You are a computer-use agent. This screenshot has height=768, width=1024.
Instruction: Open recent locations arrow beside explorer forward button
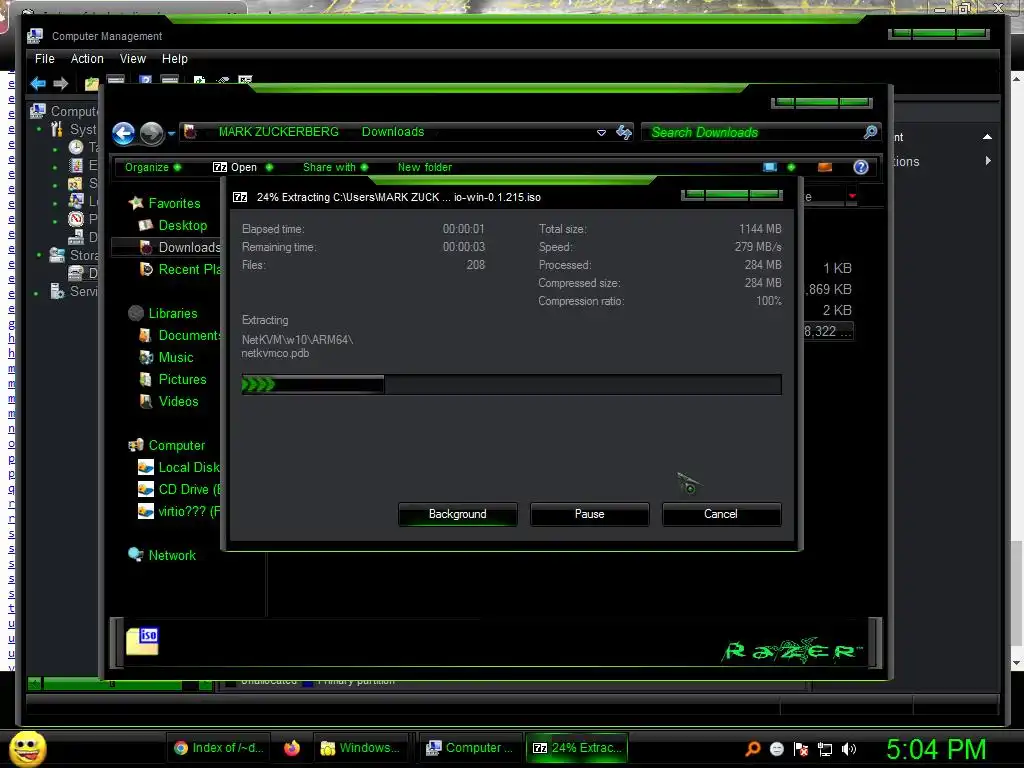coord(171,133)
